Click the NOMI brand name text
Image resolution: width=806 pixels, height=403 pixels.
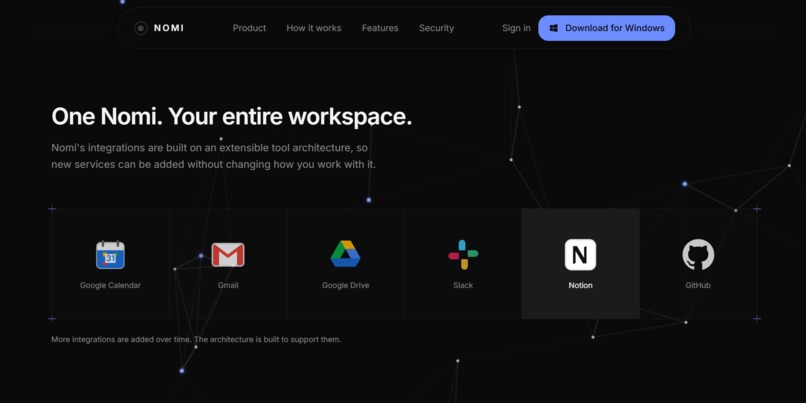(x=169, y=28)
